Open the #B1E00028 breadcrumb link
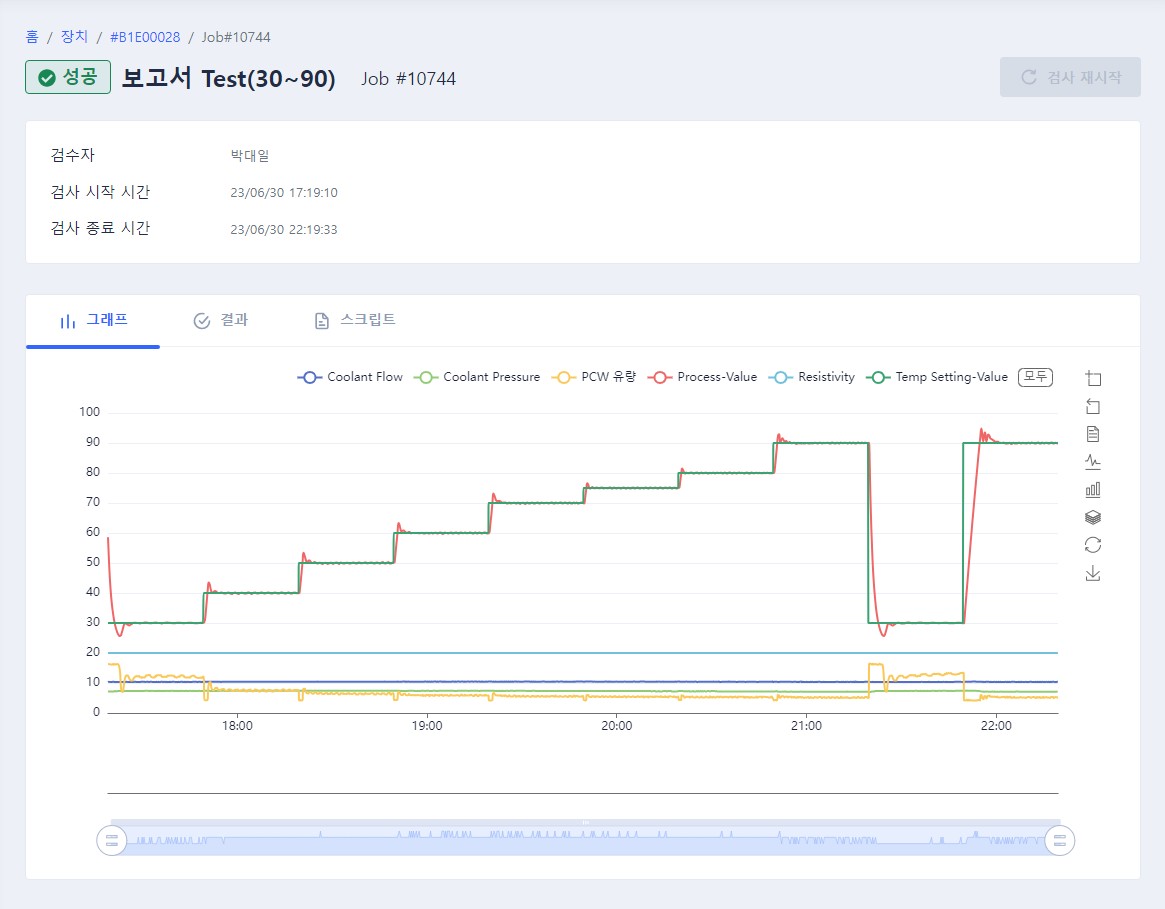Image resolution: width=1165 pixels, height=909 pixels. click(145, 37)
